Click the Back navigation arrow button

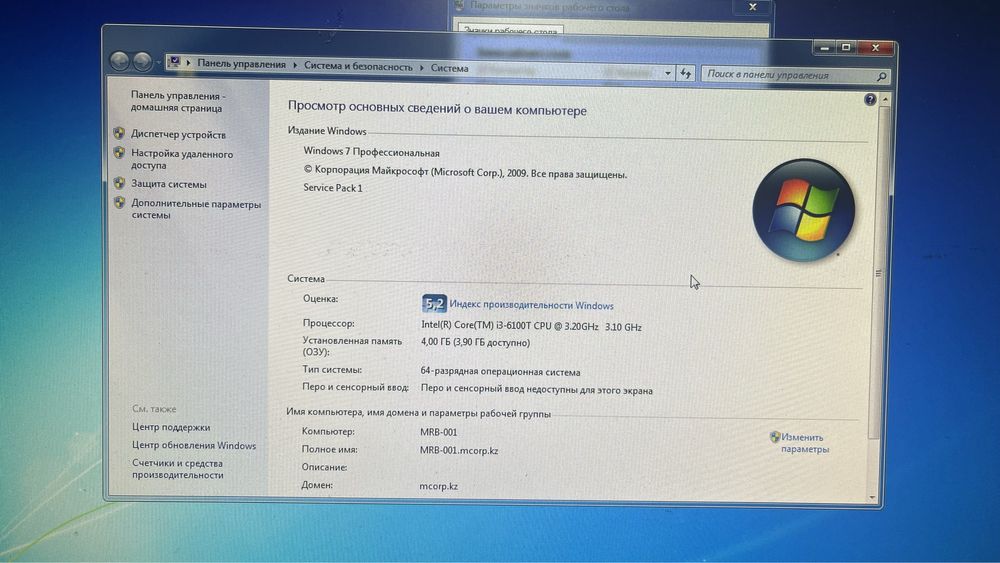(119, 61)
